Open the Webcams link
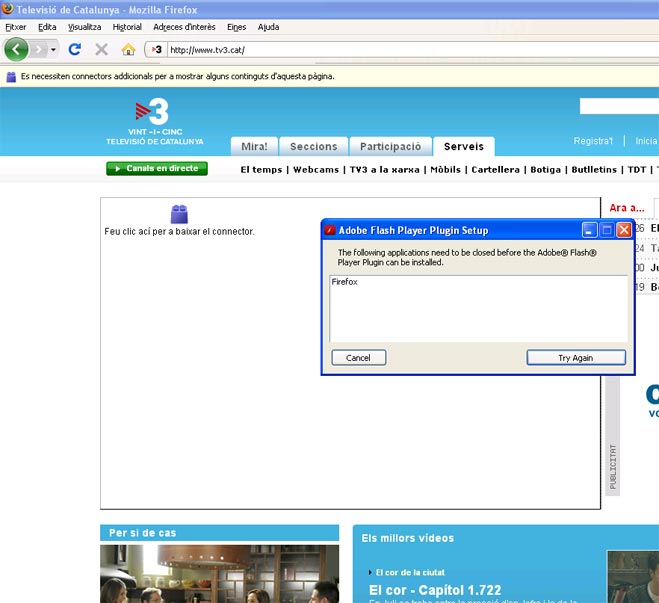The width and height of the screenshot is (659, 603). [x=316, y=170]
